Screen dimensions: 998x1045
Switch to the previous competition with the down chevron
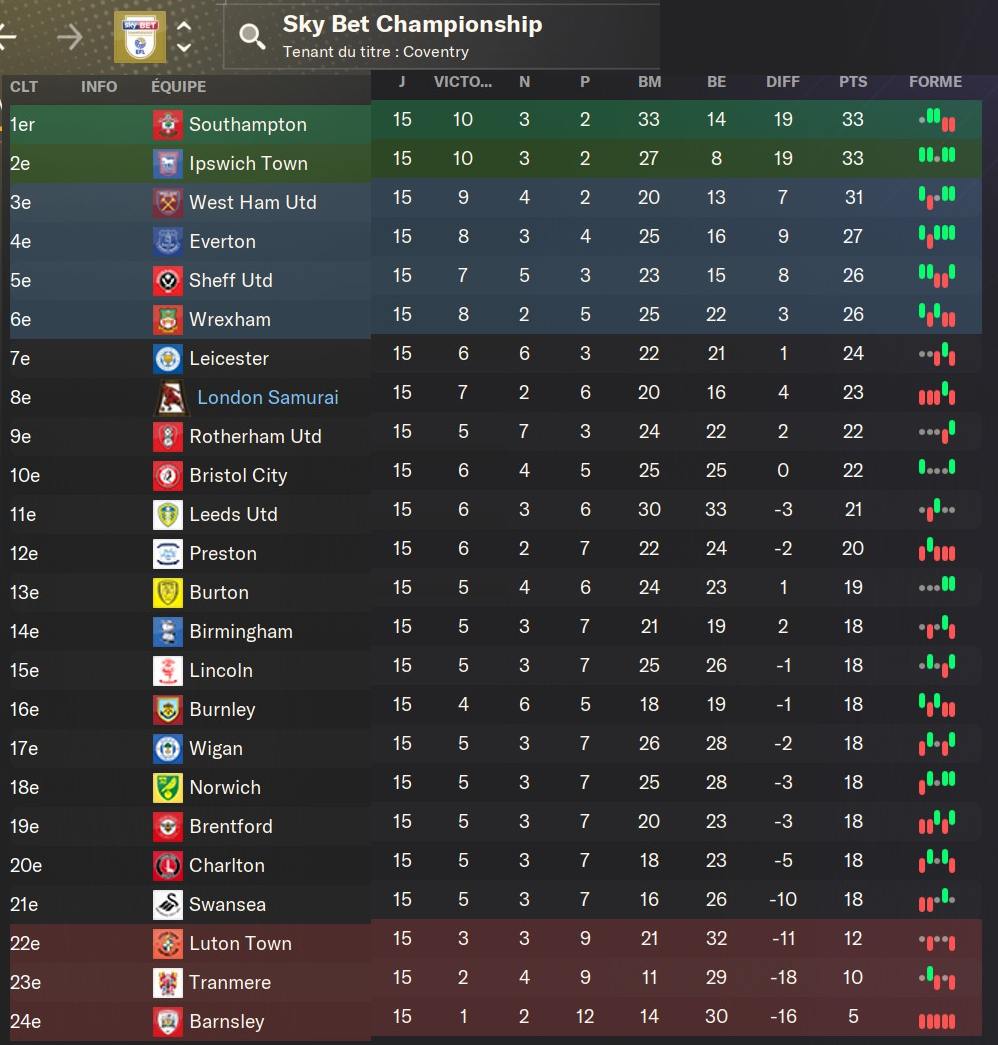[184, 47]
